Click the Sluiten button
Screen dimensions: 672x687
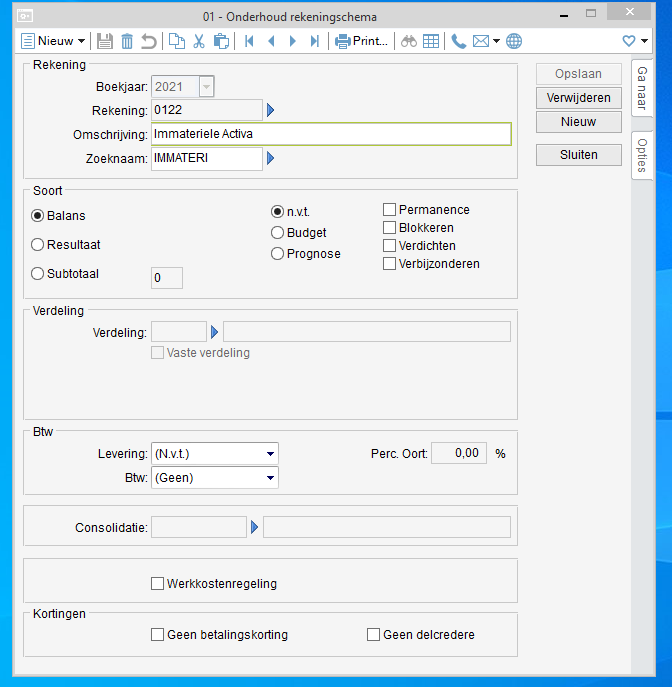click(x=579, y=155)
